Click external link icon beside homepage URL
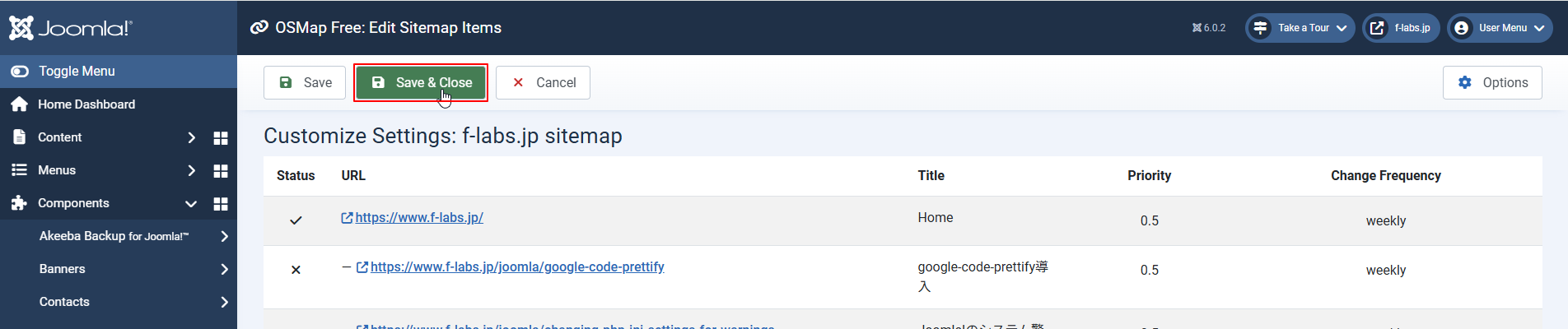Screen dimensions: 1568x329 tap(347, 218)
